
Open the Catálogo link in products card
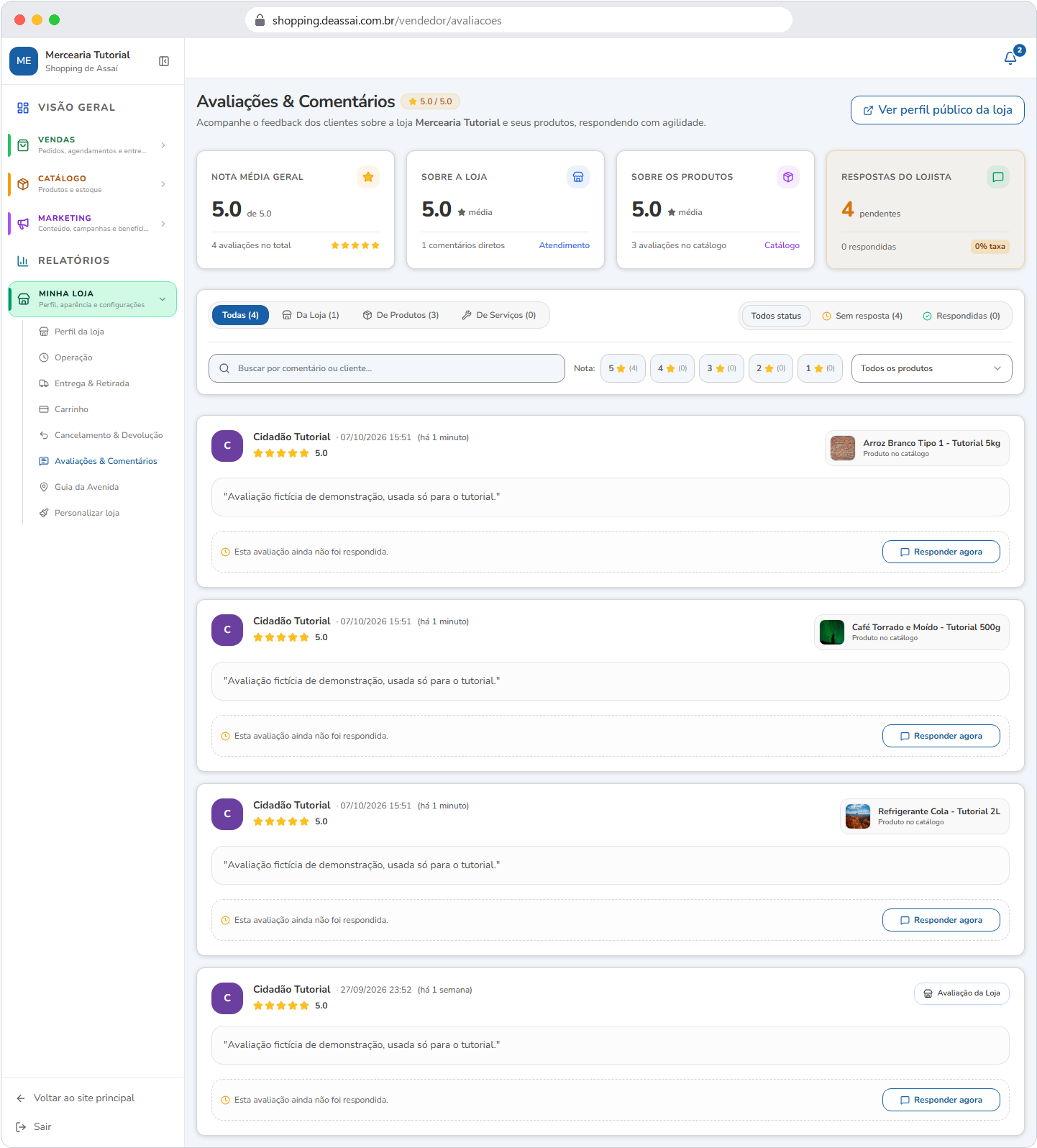point(782,245)
